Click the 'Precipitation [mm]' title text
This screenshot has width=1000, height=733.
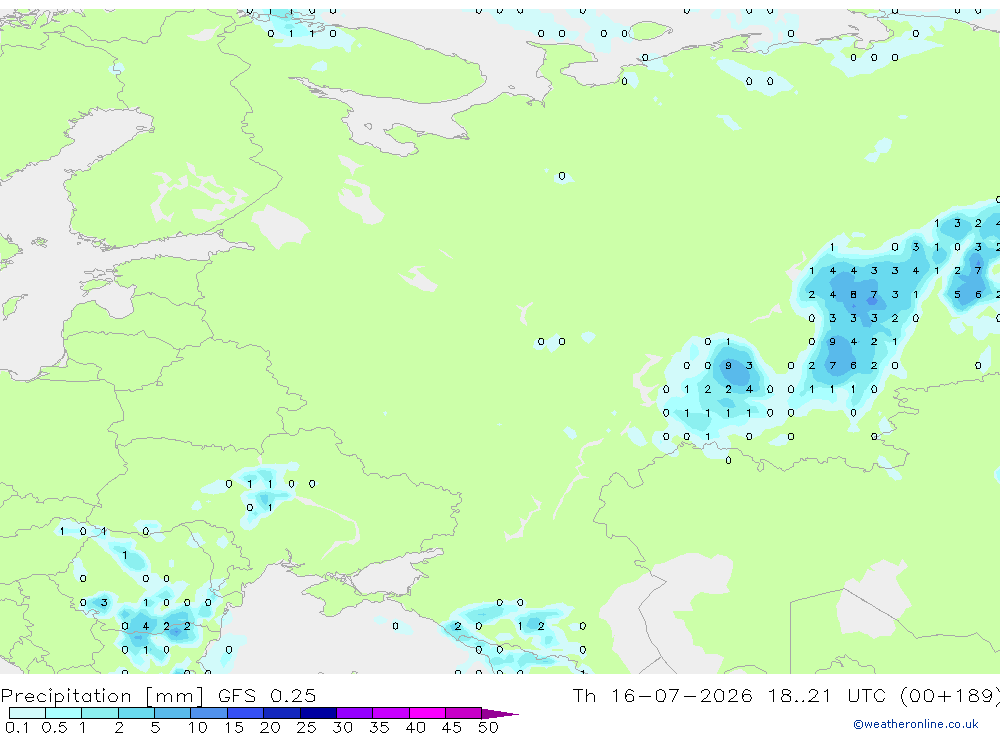(102, 696)
